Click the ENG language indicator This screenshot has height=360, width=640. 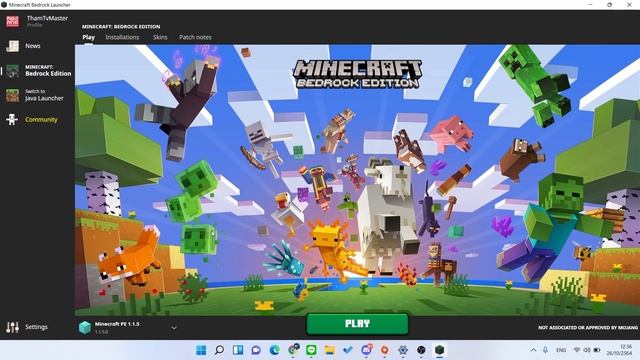pos(561,350)
